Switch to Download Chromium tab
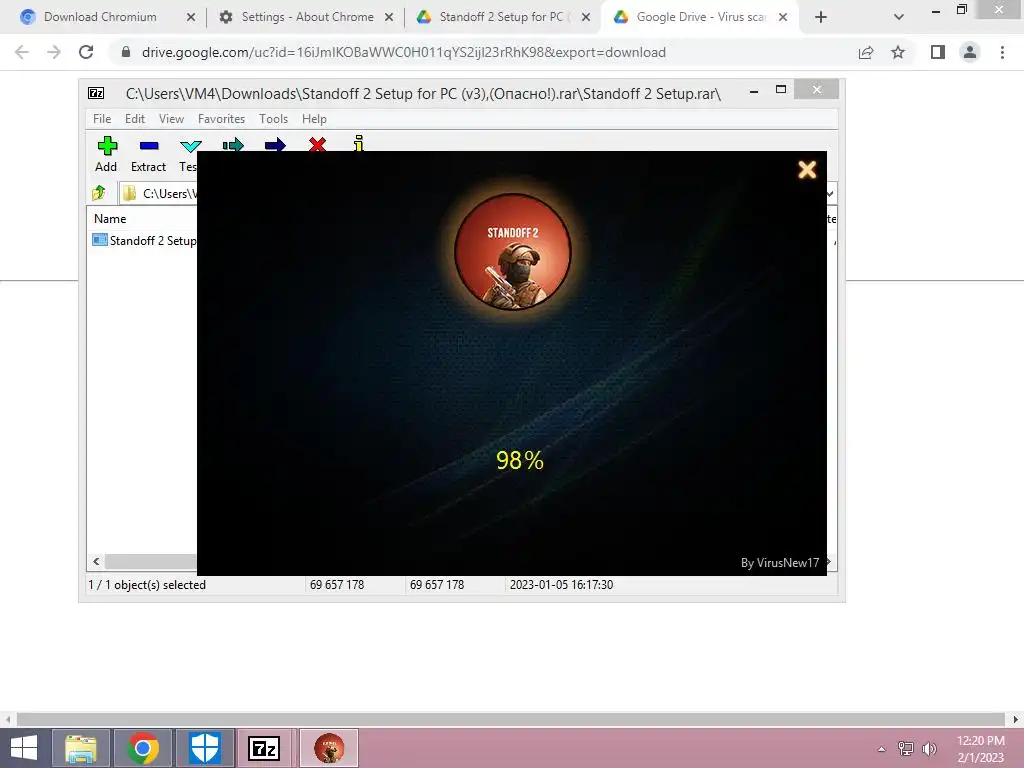1024x768 pixels. (100, 17)
